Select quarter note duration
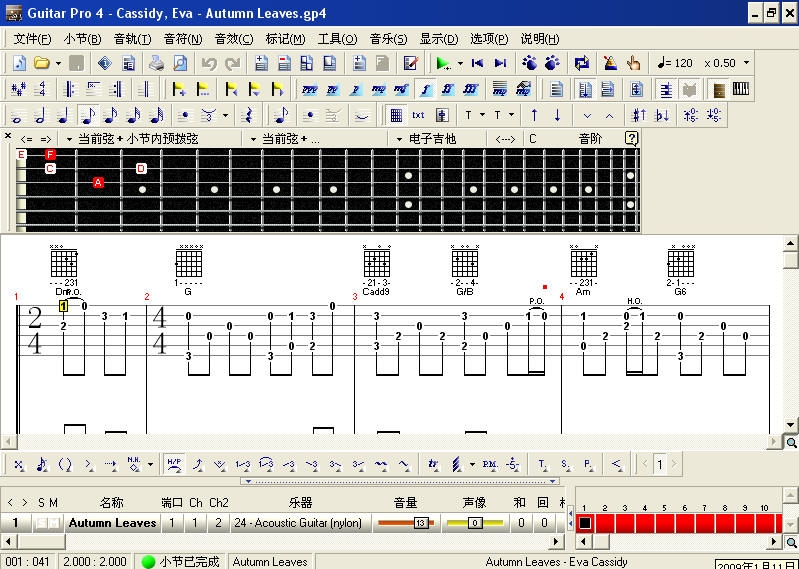Screen dimensions: 799x569 click(64, 116)
